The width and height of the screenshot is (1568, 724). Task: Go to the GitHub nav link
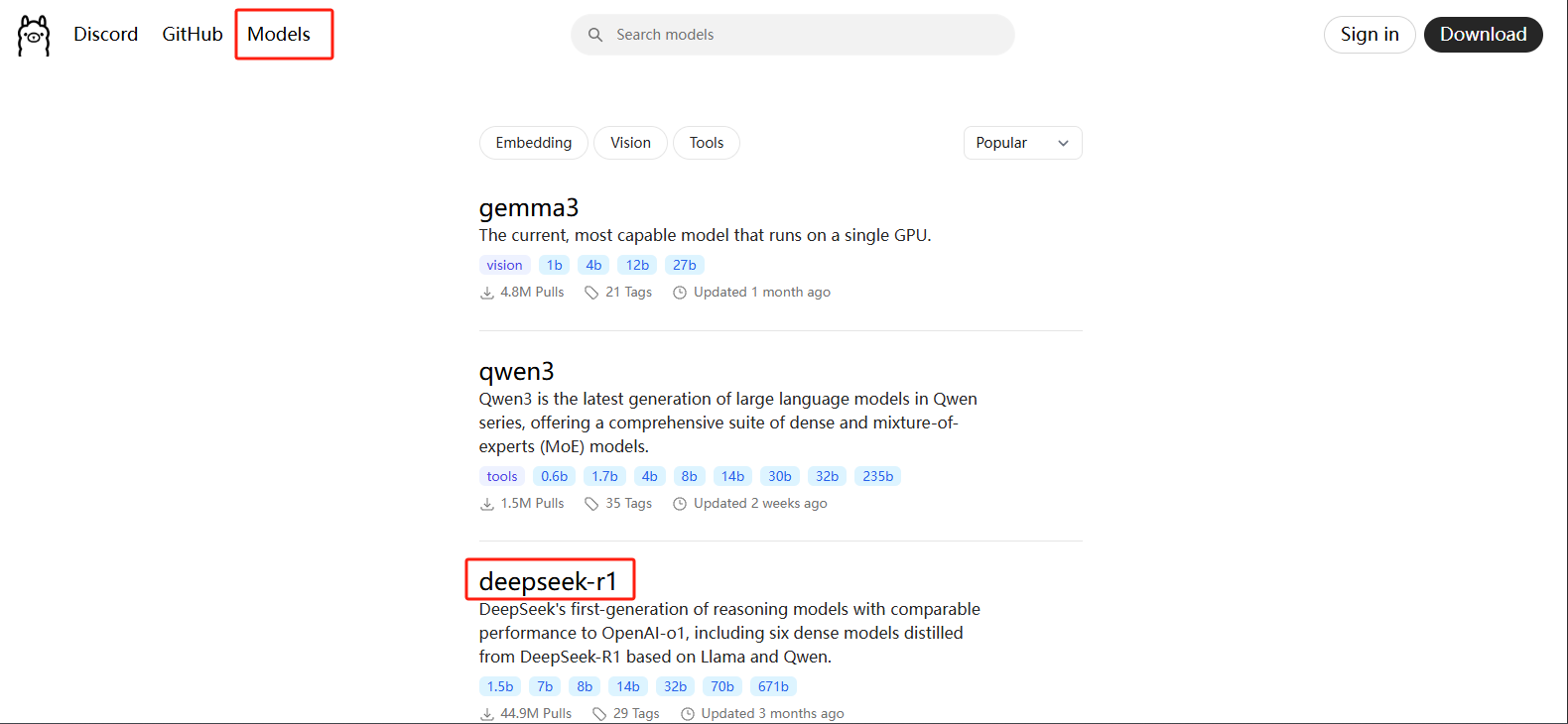click(193, 35)
